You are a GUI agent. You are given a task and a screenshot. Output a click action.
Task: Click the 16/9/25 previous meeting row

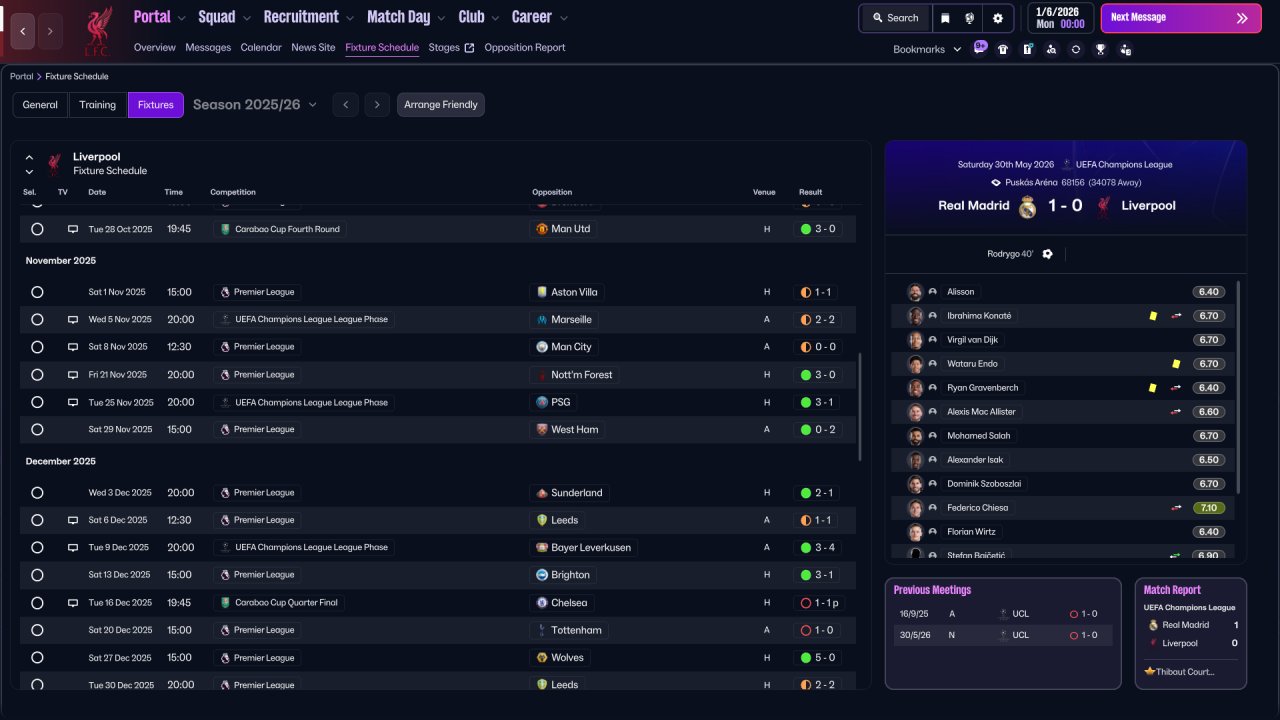(1003, 614)
